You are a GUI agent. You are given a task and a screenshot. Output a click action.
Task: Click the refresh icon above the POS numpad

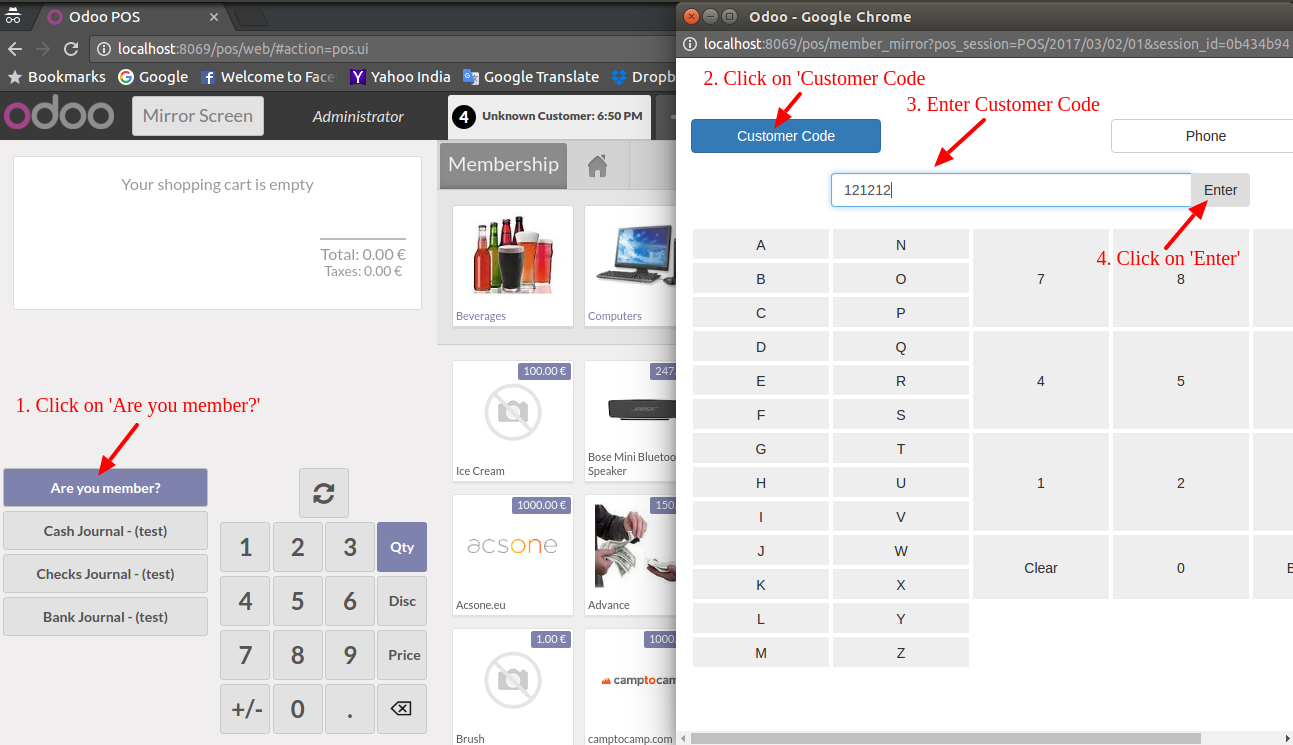pos(324,493)
